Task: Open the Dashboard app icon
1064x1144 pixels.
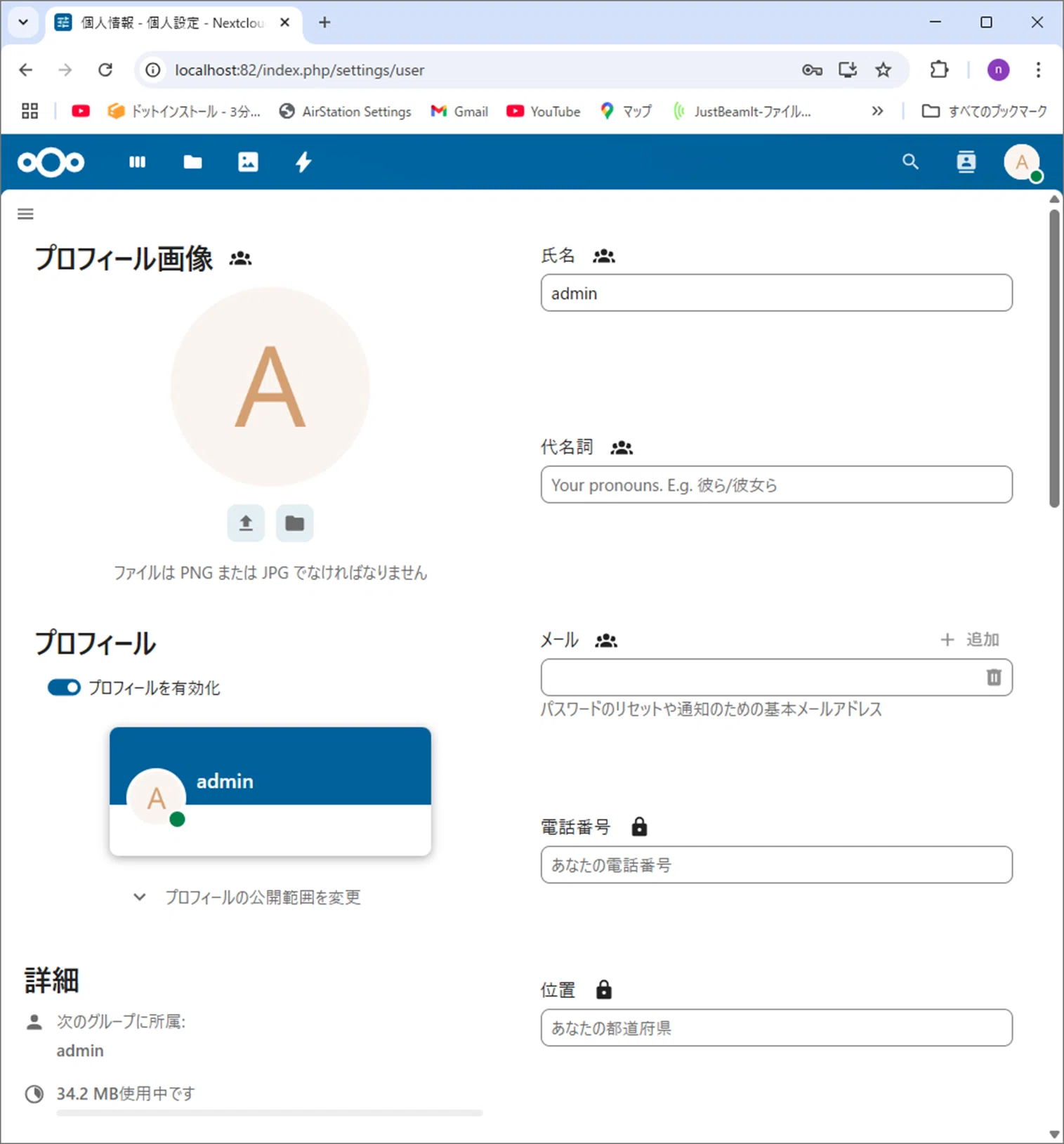Action: click(x=137, y=162)
